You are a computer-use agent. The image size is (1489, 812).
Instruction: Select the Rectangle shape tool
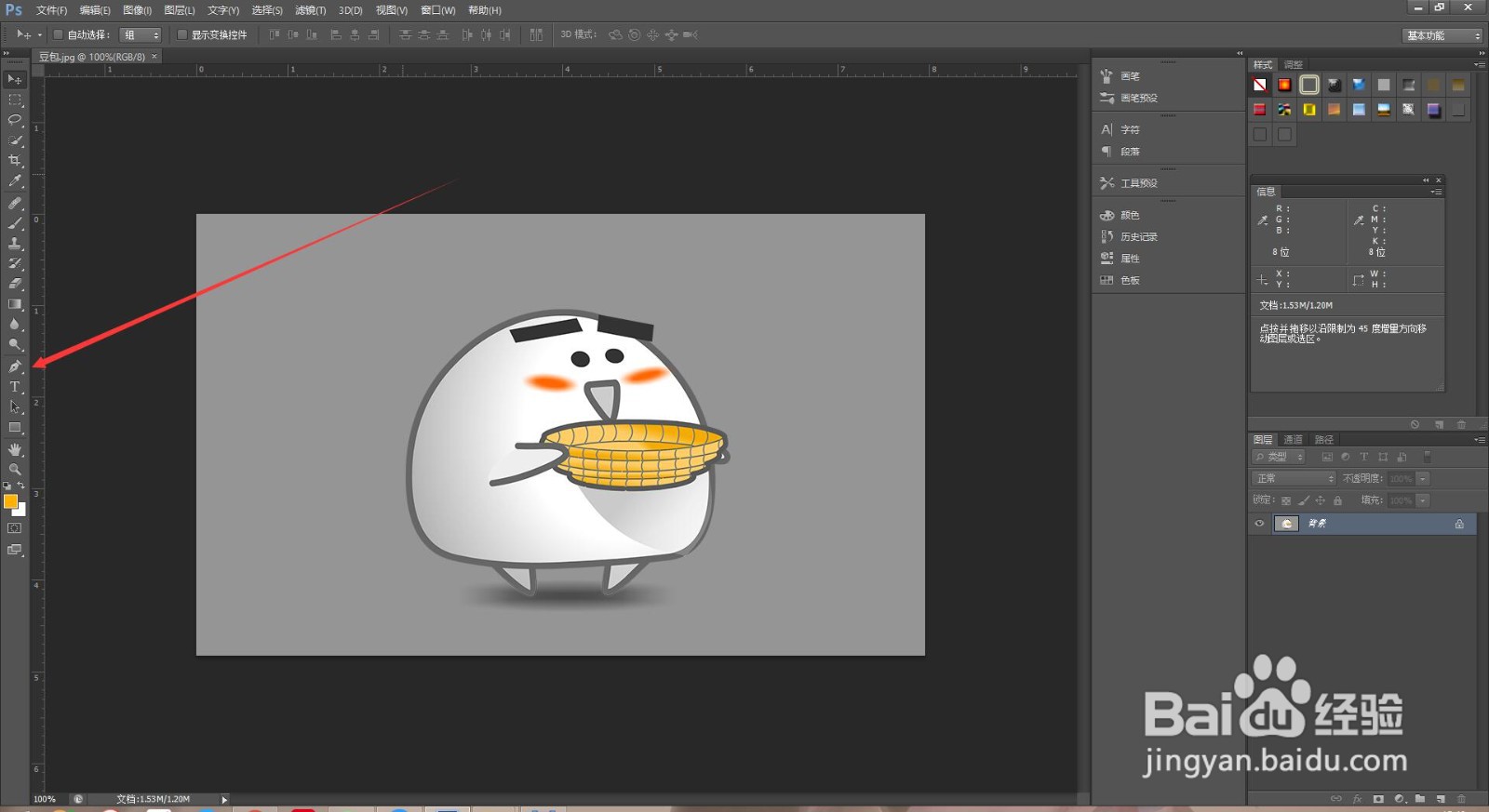coord(15,428)
